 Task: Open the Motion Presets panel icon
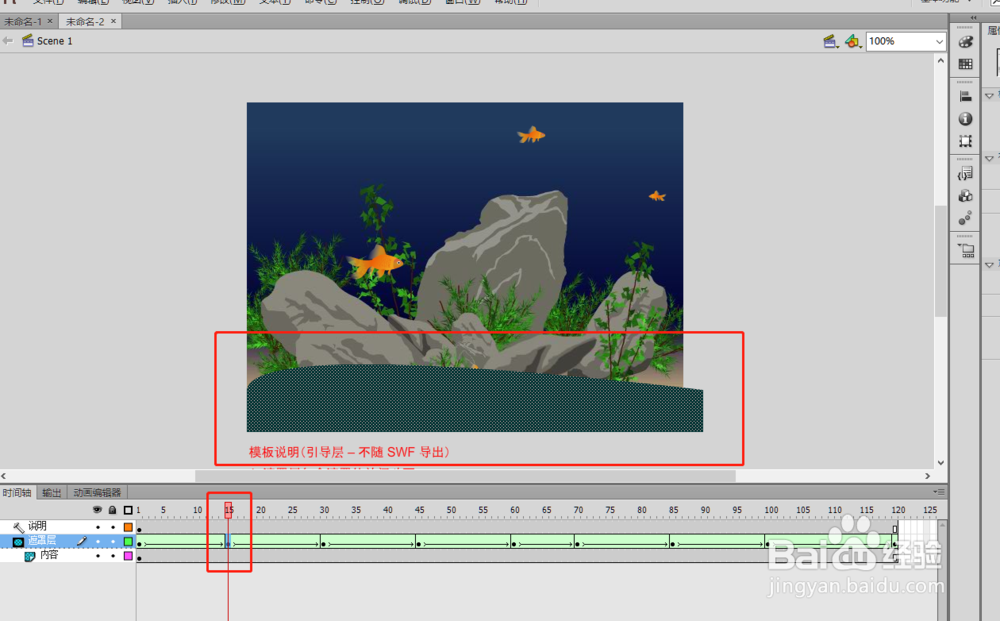[x=966, y=218]
